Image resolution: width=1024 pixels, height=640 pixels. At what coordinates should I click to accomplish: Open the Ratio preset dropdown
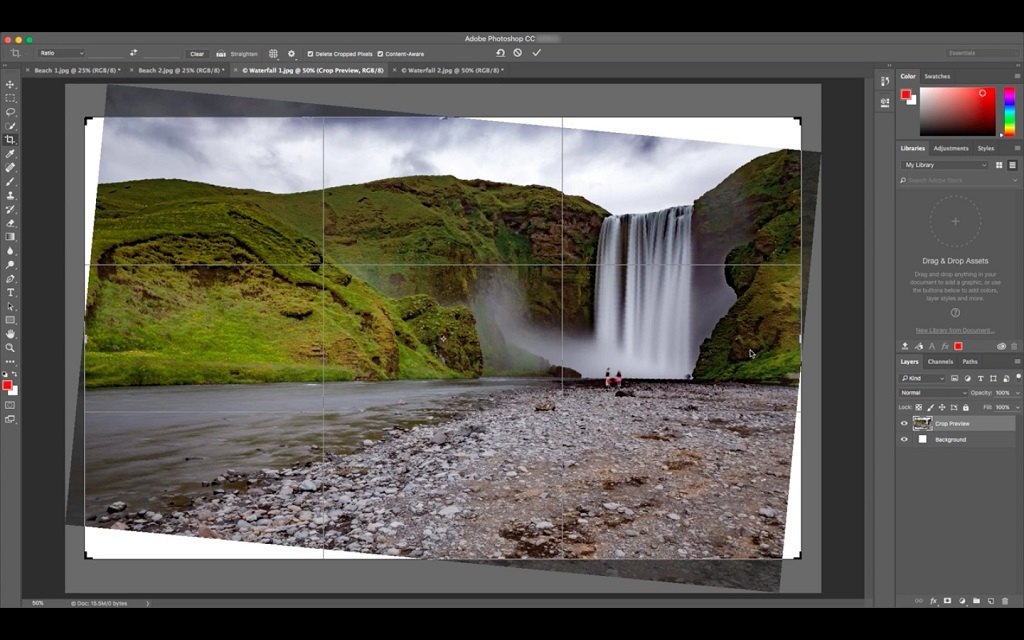(x=61, y=53)
